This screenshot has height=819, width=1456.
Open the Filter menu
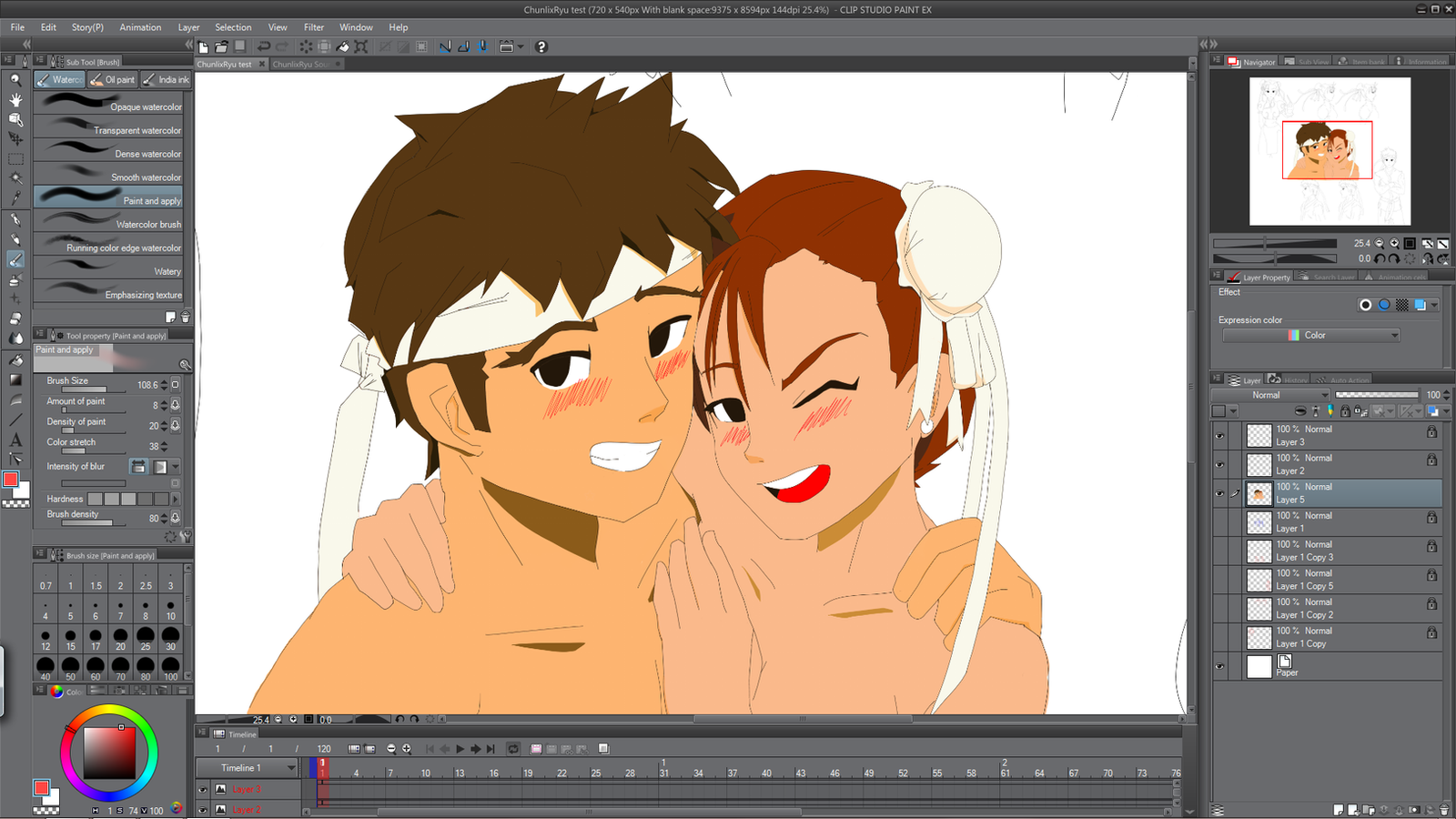coord(314,27)
